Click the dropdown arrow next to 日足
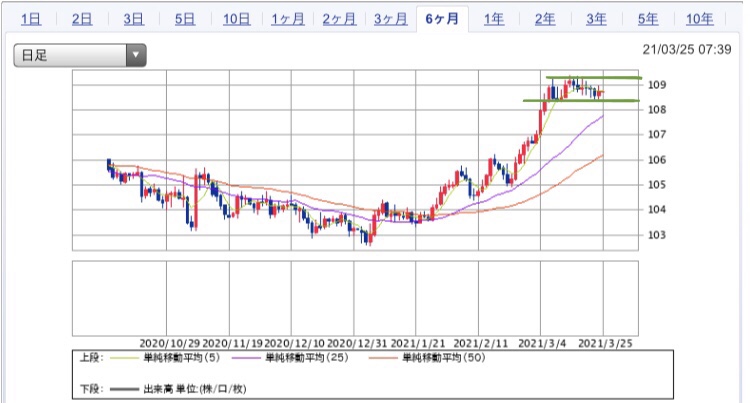The image size is (750, 403). [136, 55]
